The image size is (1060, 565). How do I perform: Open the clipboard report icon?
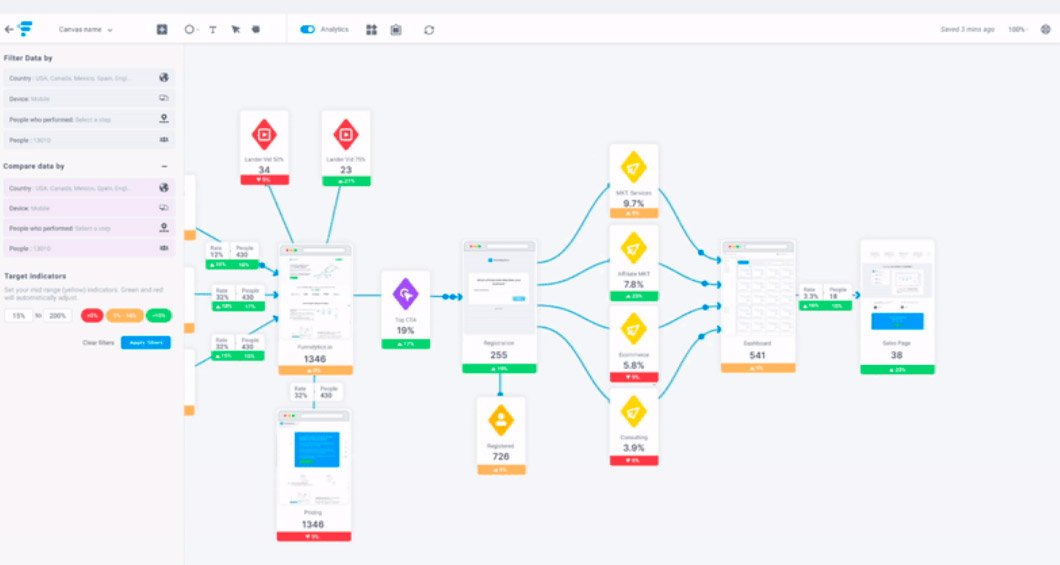396,29
